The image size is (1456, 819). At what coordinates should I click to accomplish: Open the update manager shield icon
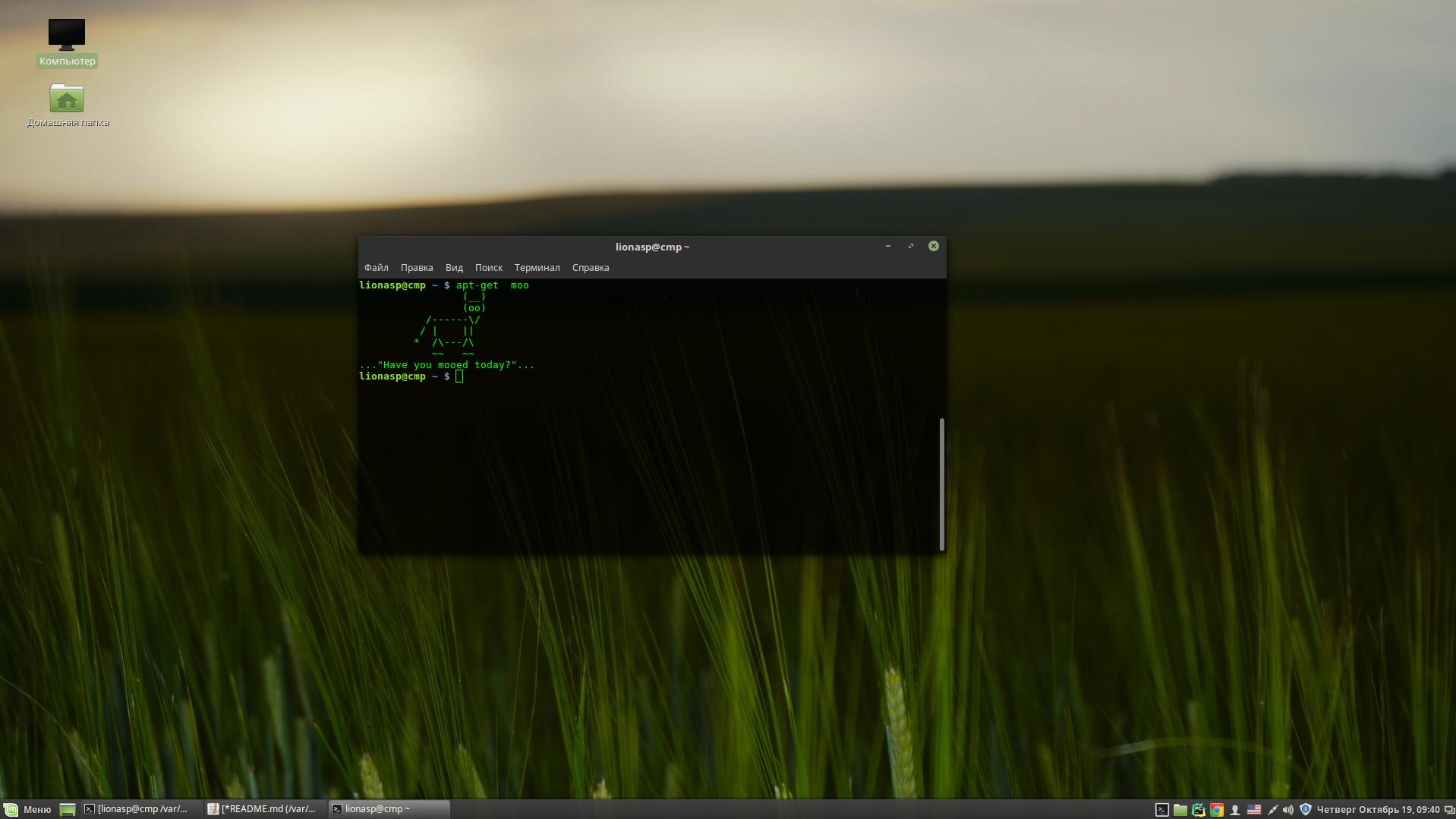(x=1306, y=810)
